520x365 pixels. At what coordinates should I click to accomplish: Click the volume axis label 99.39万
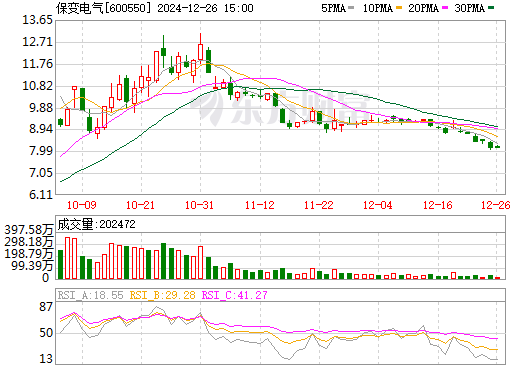pyautogui.click(x=32, y=266)
